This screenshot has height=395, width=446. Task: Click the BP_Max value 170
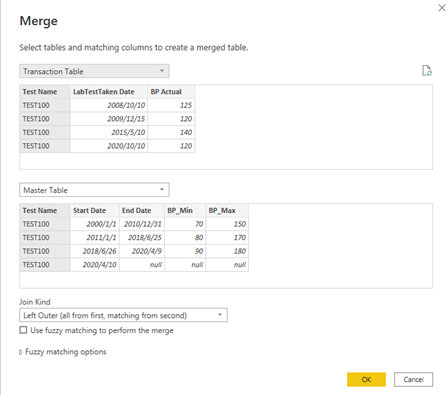click(227, 237)
